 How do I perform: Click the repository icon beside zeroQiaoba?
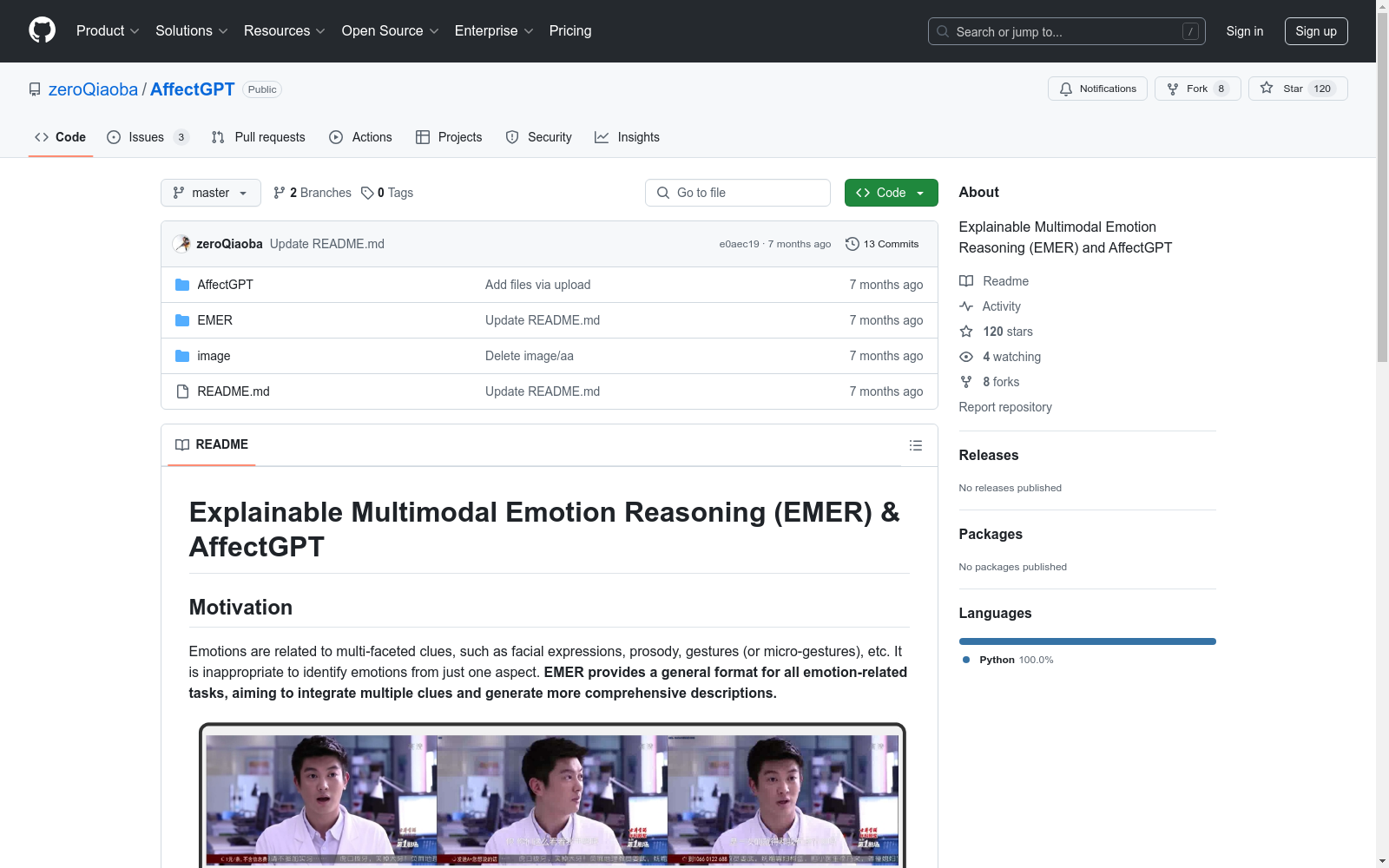(x=35, y=89)
